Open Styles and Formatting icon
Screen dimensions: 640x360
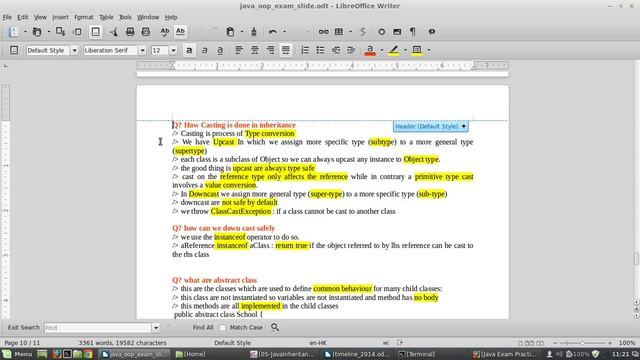click(x=14, y=50)
